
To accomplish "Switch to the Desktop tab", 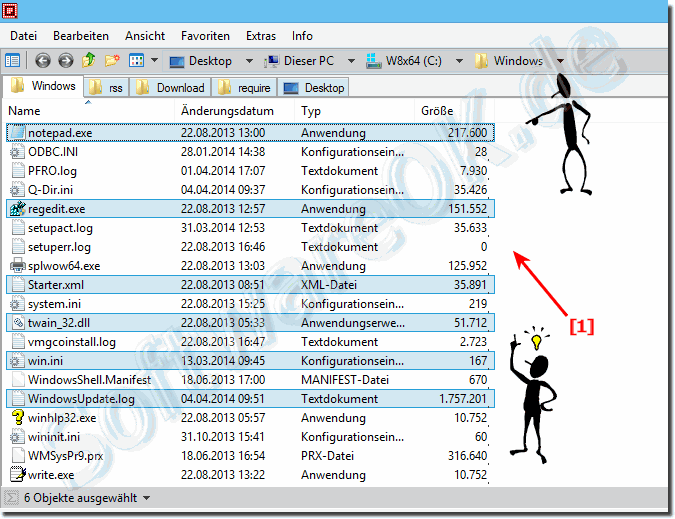I will 313,88.
